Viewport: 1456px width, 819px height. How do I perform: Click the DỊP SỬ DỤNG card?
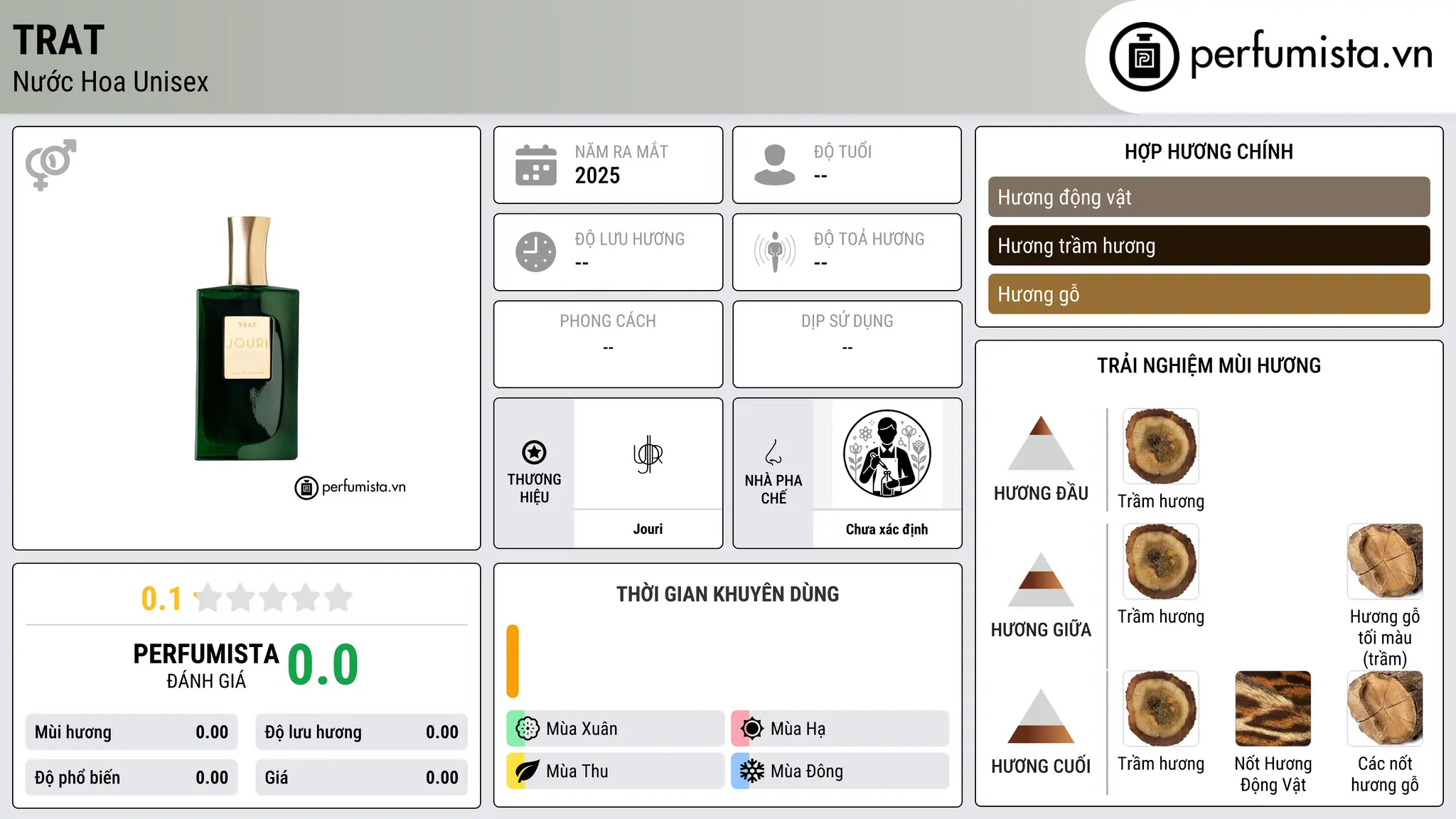tap(847, 344)
